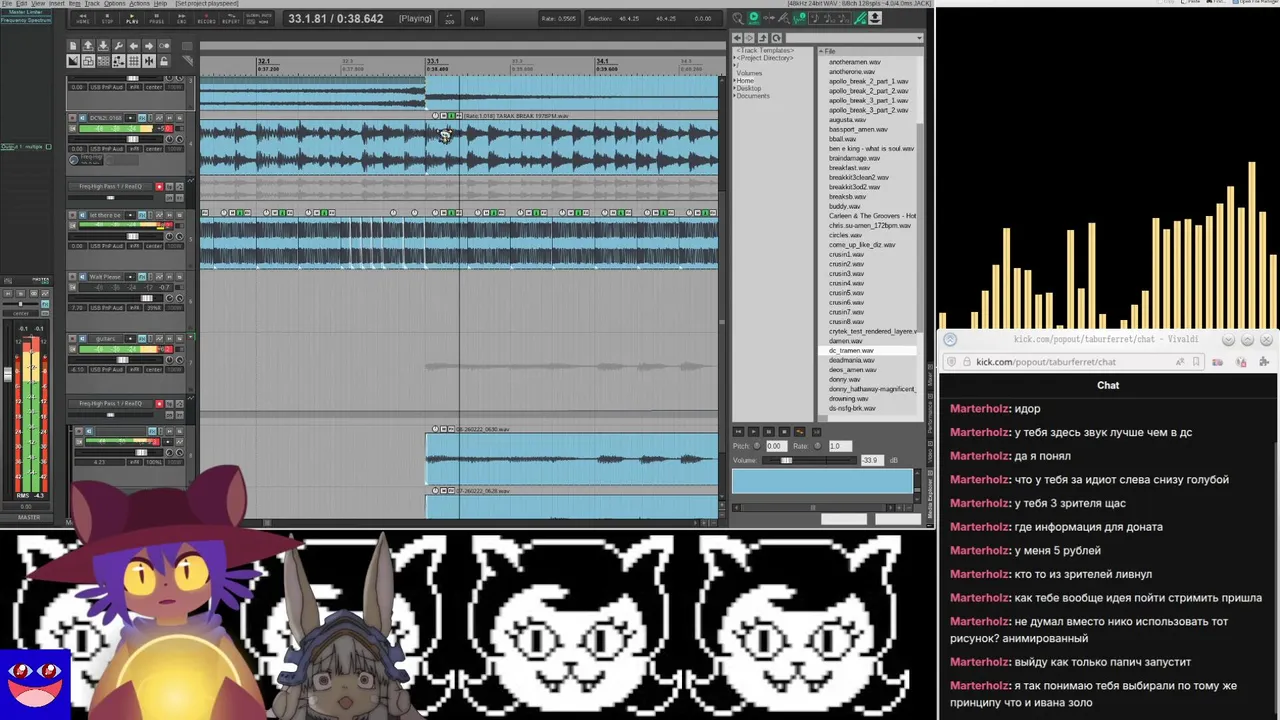Adjust the Wait Please track volume fader

(x=147, y=298)
